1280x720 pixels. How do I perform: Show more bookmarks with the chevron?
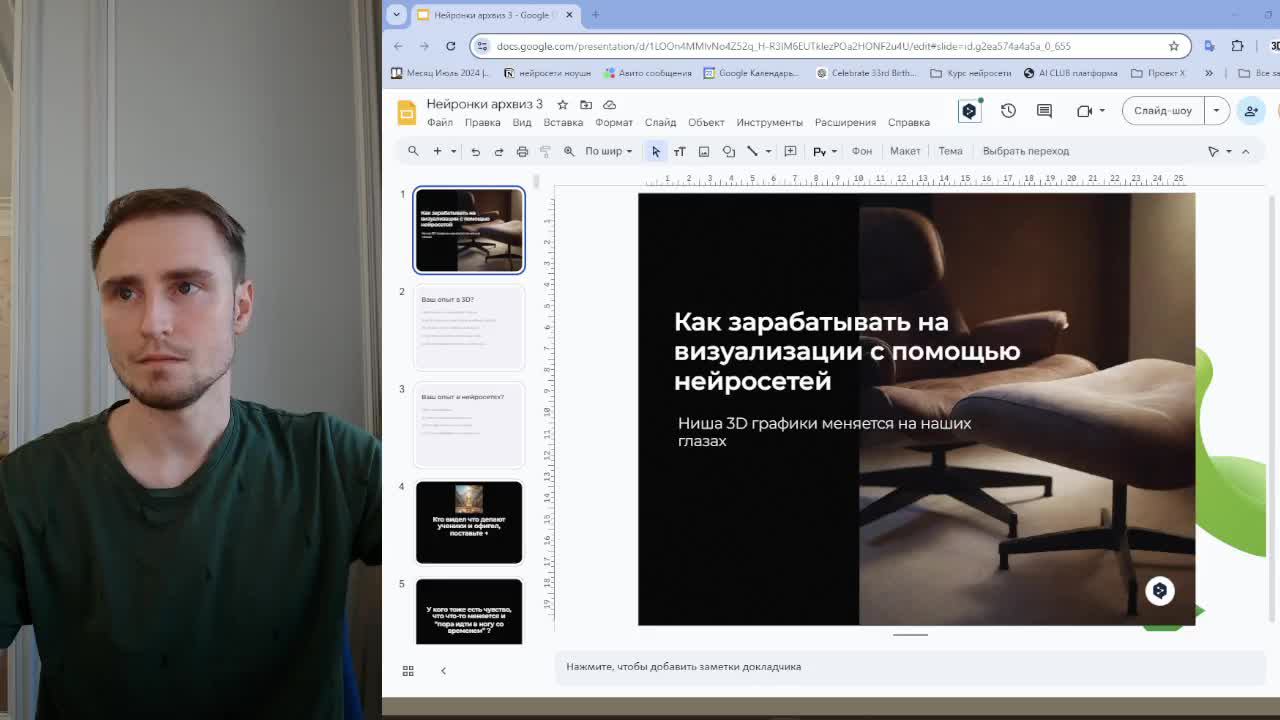click(x=1209, y=73)
